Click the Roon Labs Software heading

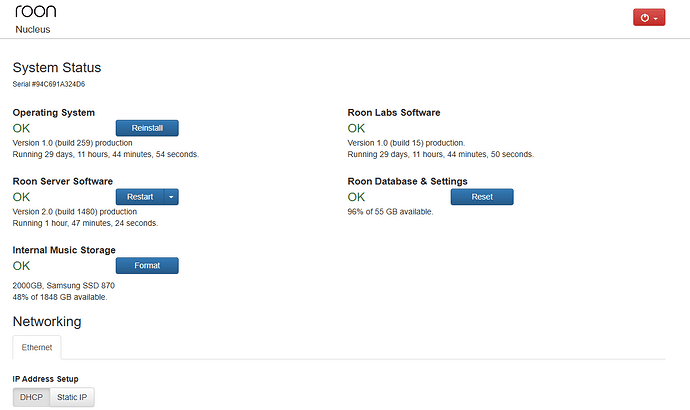(x=394, y=113)
